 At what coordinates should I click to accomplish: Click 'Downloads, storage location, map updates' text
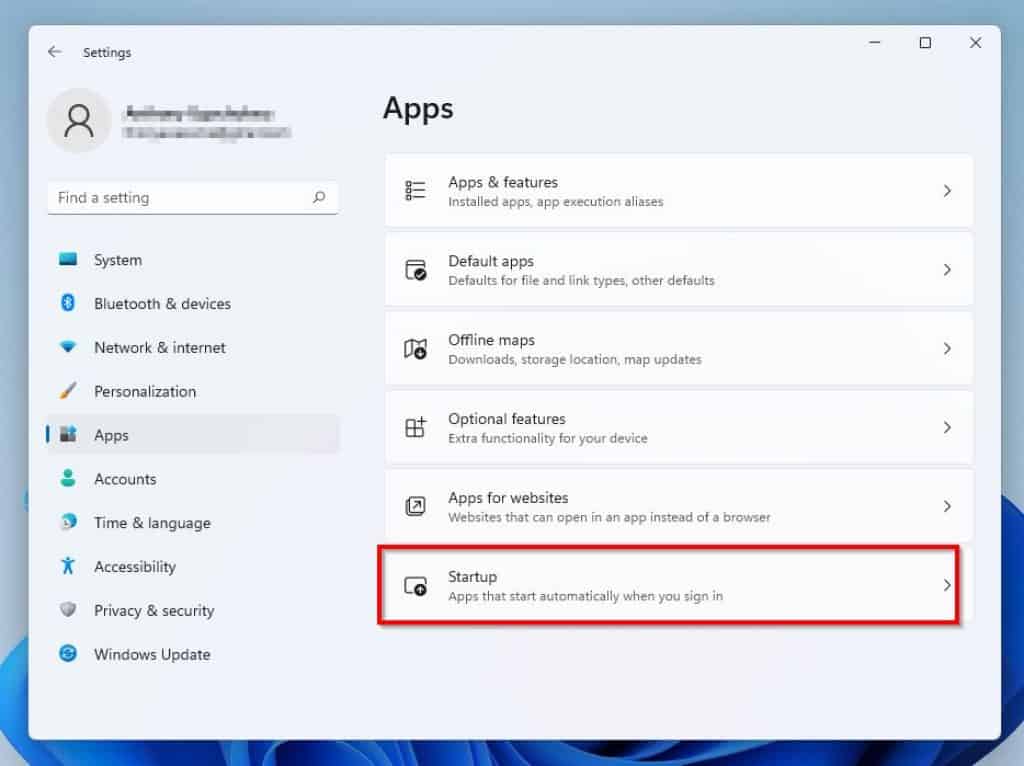pyautogui.click(x=575, y=360)
